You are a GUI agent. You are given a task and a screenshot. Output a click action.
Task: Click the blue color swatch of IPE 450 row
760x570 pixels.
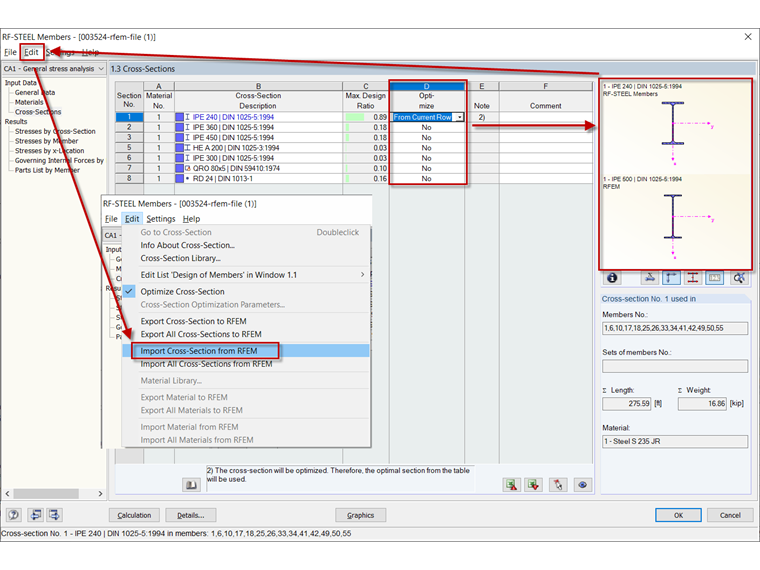pos(179,138)
